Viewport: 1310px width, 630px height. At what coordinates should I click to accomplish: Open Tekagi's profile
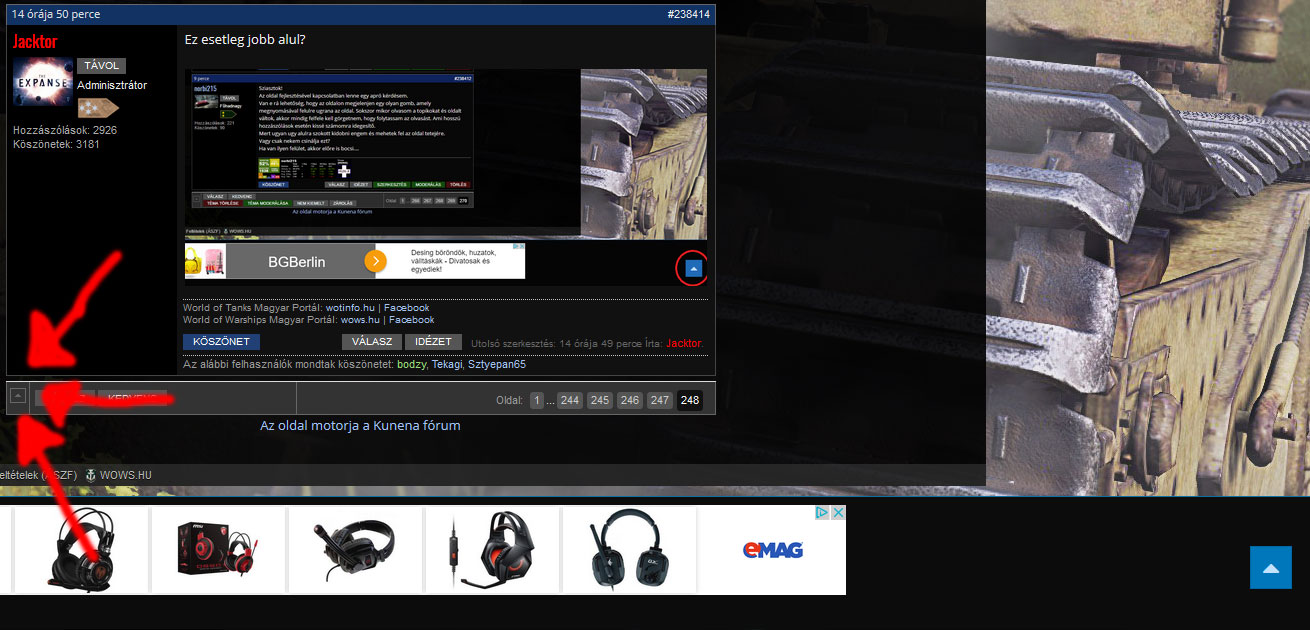point(448,364)
